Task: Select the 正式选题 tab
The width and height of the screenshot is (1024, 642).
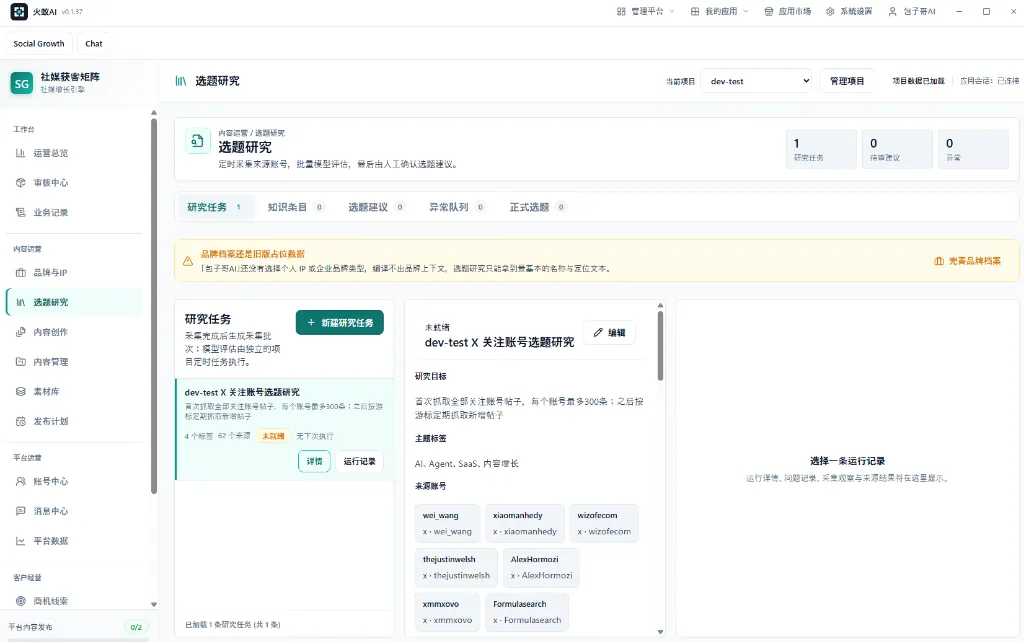Action: tap(537, 207)
